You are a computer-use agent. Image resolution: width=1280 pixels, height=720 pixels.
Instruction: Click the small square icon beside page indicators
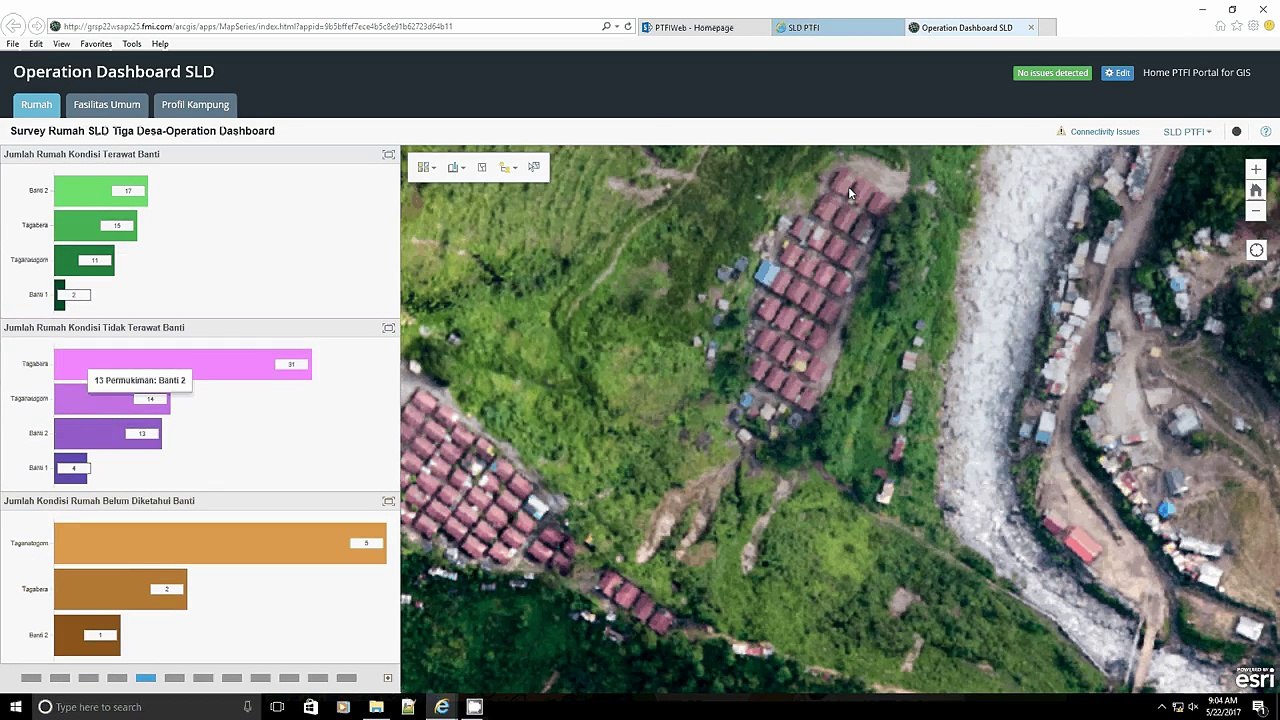pyautogui.click(x=388, y=678)
